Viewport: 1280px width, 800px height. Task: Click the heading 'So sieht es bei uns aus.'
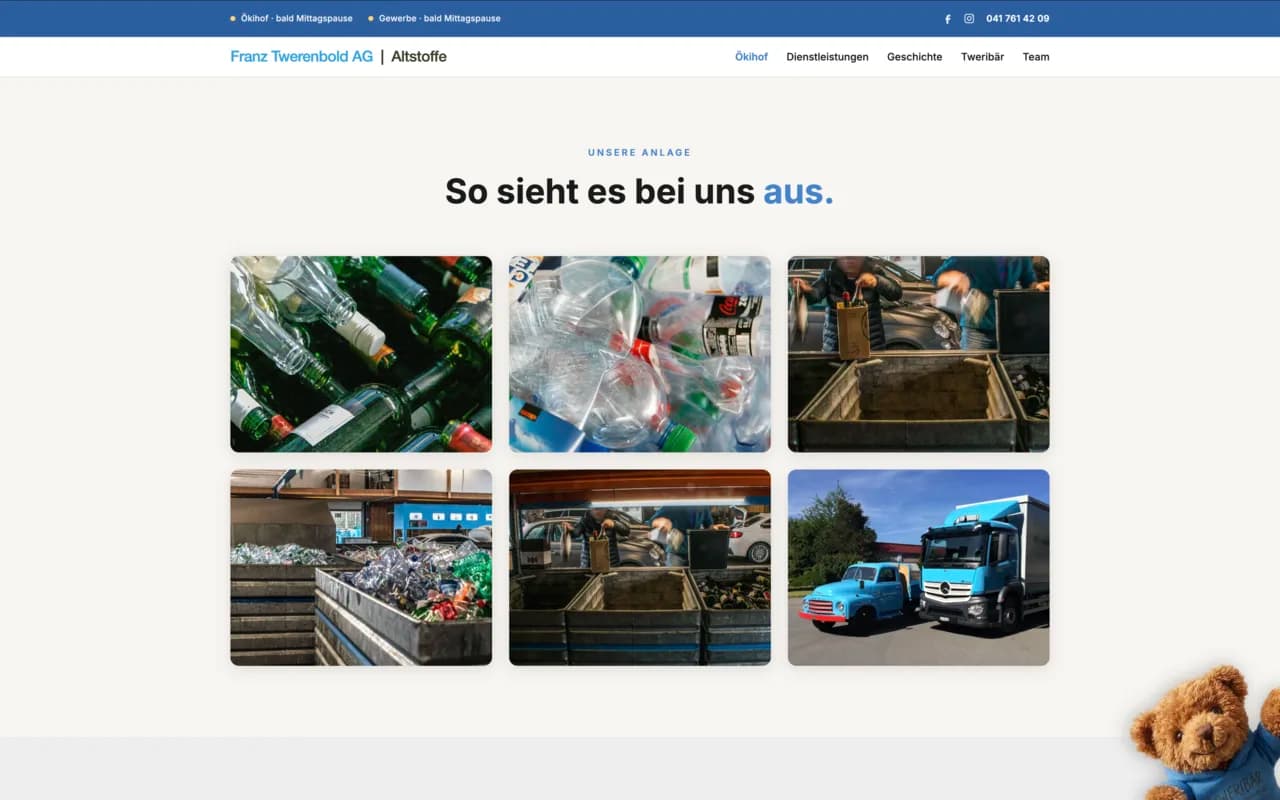[639, 191]
